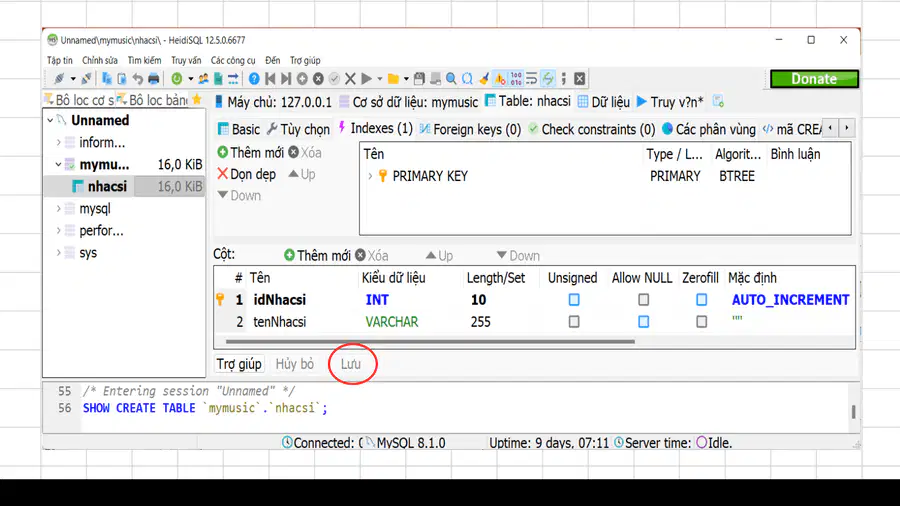Viewport: 900px width, 506px height.
Task: Click the INT data type cell
Action: pyautogui.click(x=377, y=299)
